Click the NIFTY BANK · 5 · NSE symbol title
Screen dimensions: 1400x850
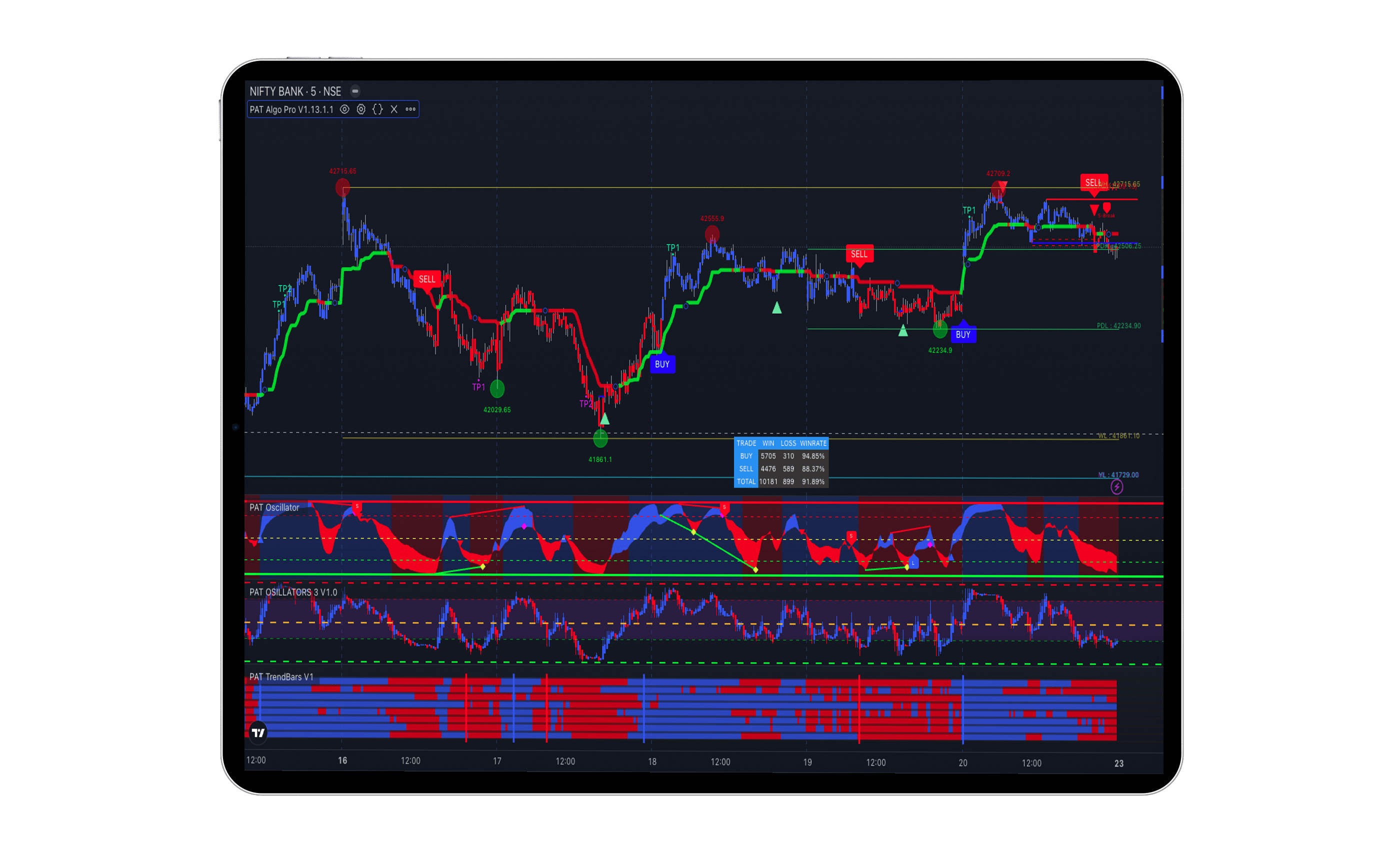point(295,91)
